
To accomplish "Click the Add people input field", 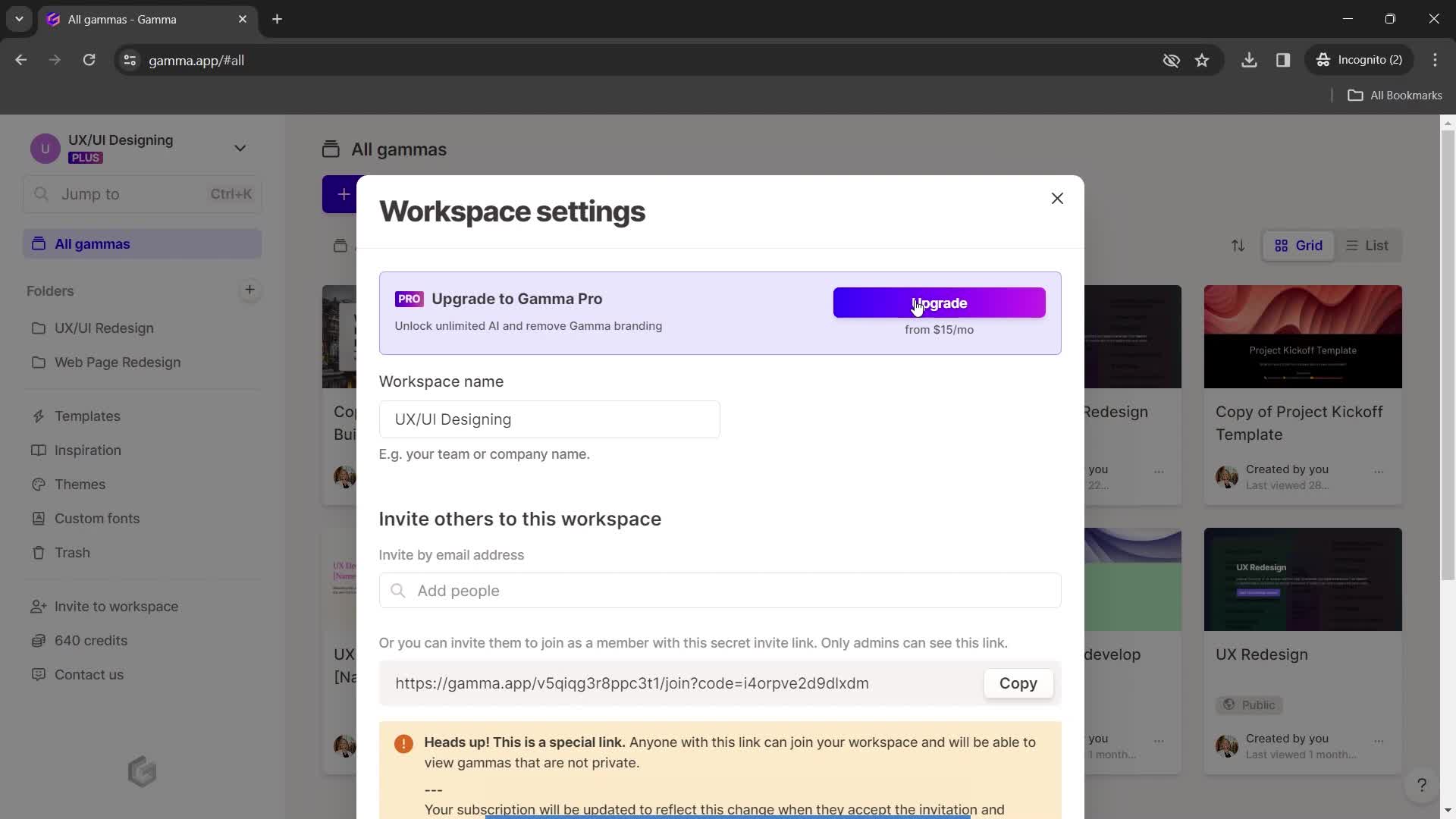I will pyautogui.click(x=719, y=591).
